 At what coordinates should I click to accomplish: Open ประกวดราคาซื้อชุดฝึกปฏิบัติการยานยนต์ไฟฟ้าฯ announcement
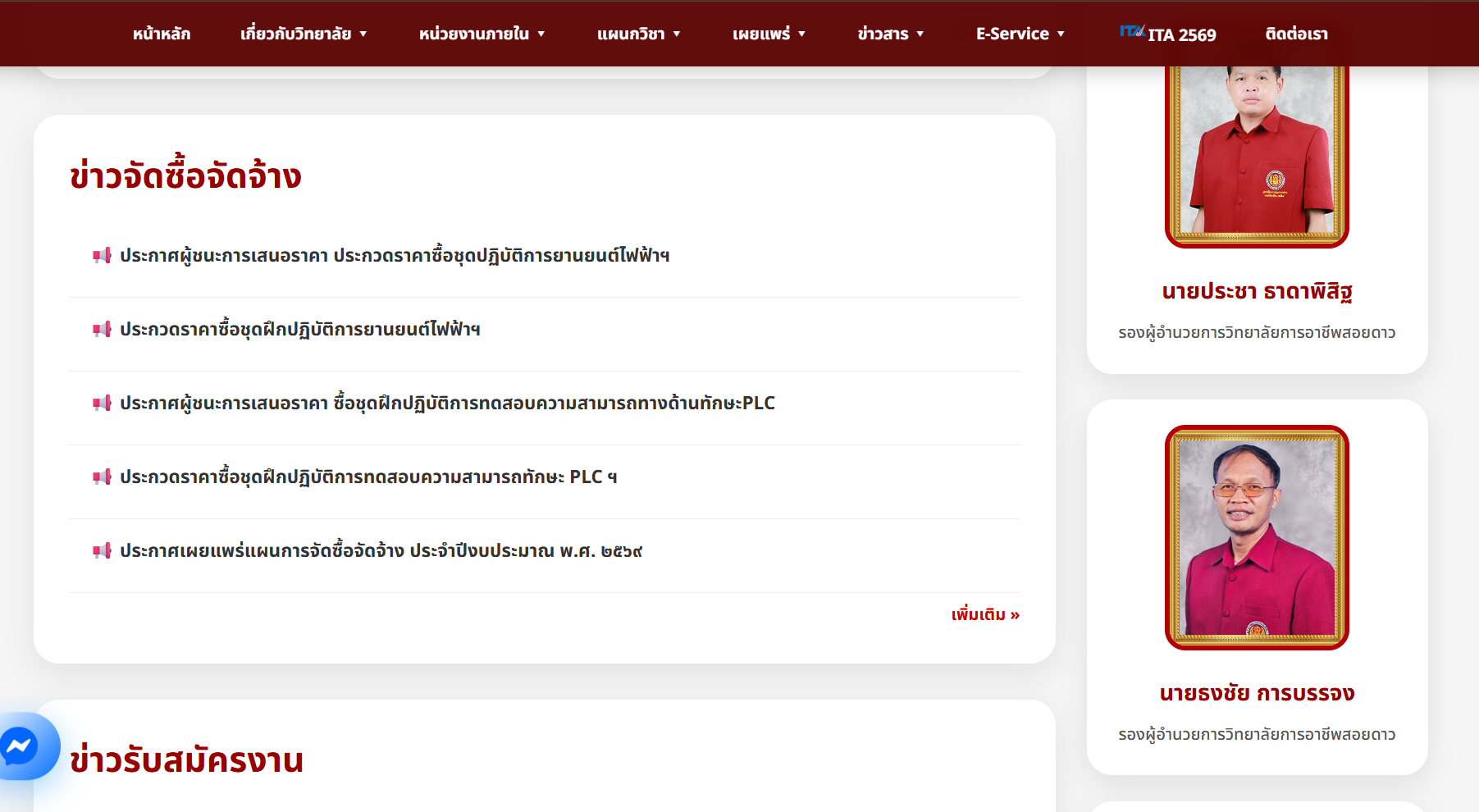click(x=300, y=330)
